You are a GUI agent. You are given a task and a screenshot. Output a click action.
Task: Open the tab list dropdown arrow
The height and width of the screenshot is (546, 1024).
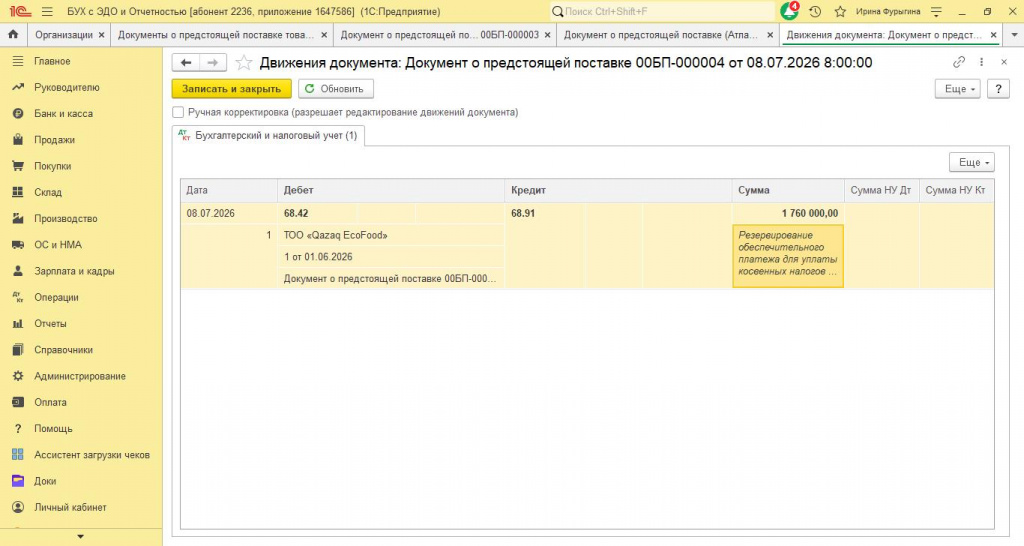point(1014,35)
